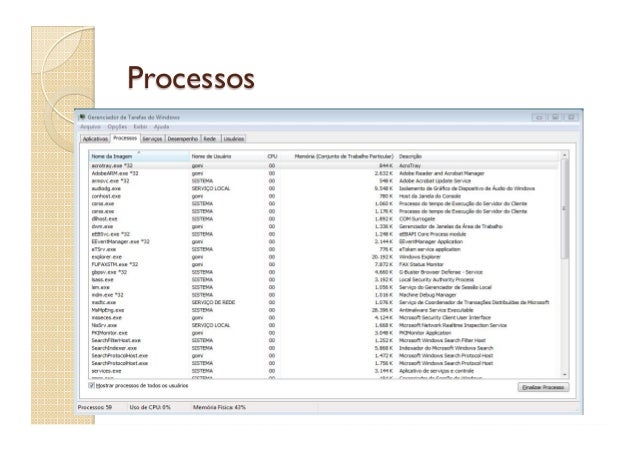638x451 pixels.
Task: Select the audiodg.exe process
Action: point(324,188)
